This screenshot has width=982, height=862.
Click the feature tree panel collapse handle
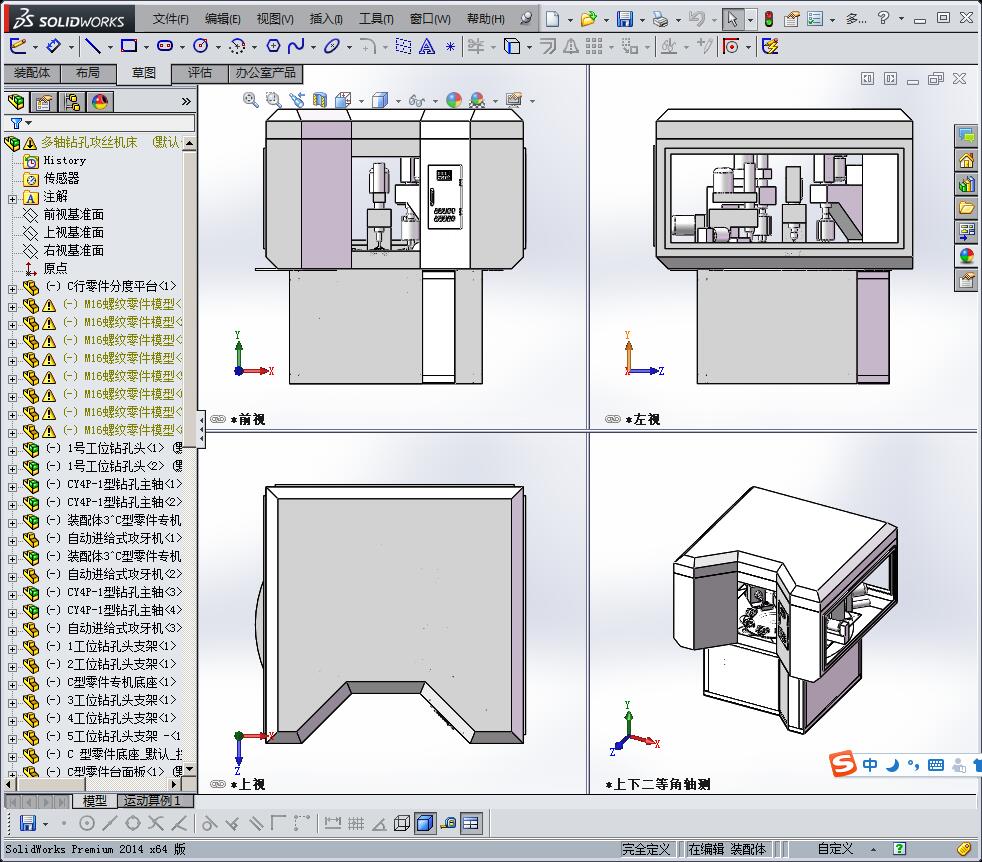[x=201, y=429]
